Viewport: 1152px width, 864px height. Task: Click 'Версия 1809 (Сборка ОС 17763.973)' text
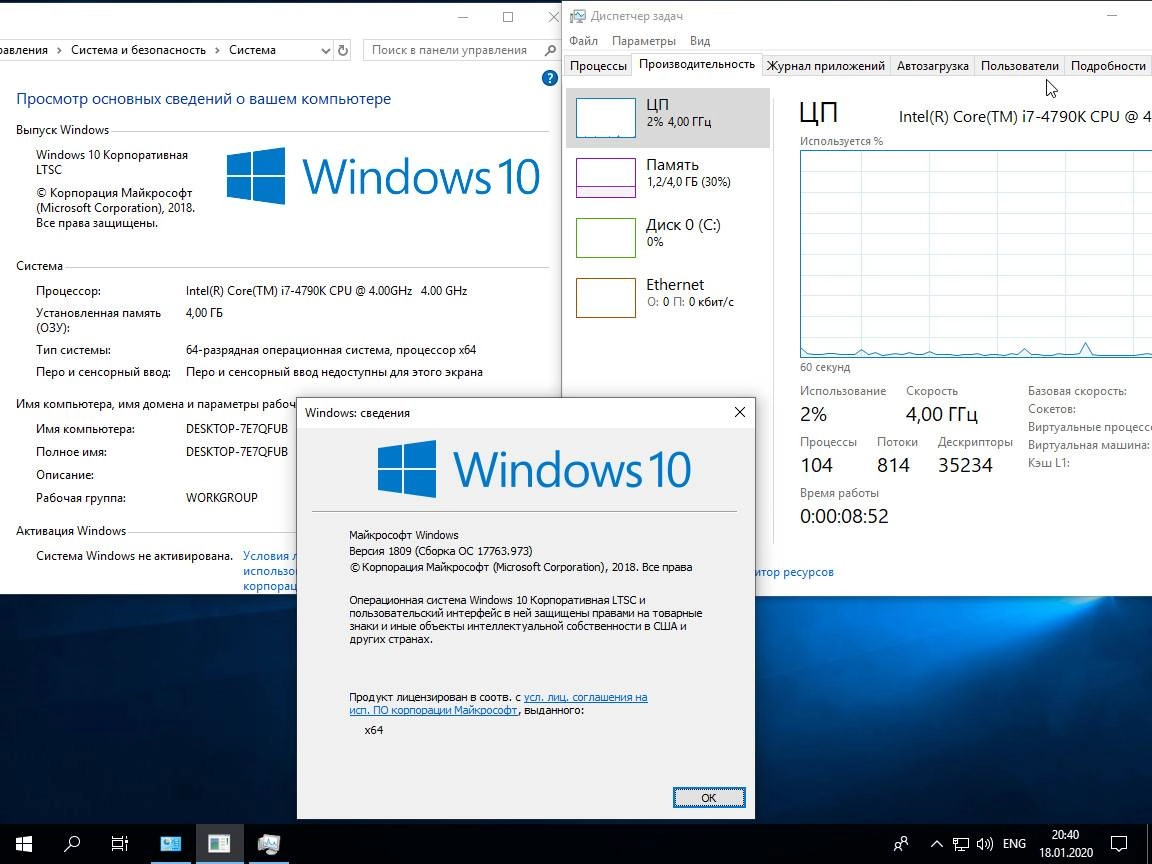coord(441,551)
